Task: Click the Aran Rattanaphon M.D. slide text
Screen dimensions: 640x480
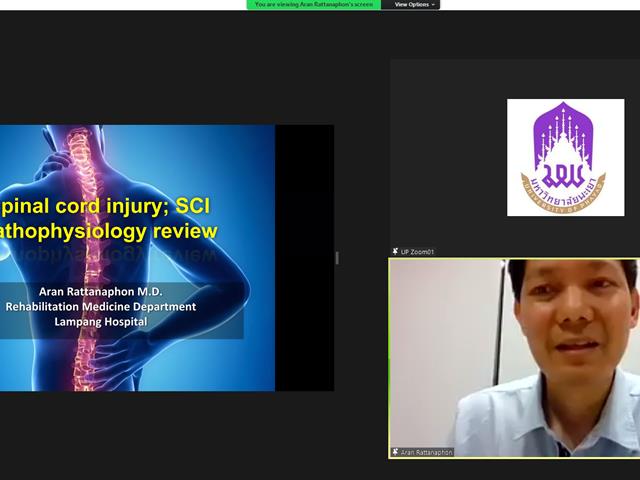Action: tap(100, 291)
